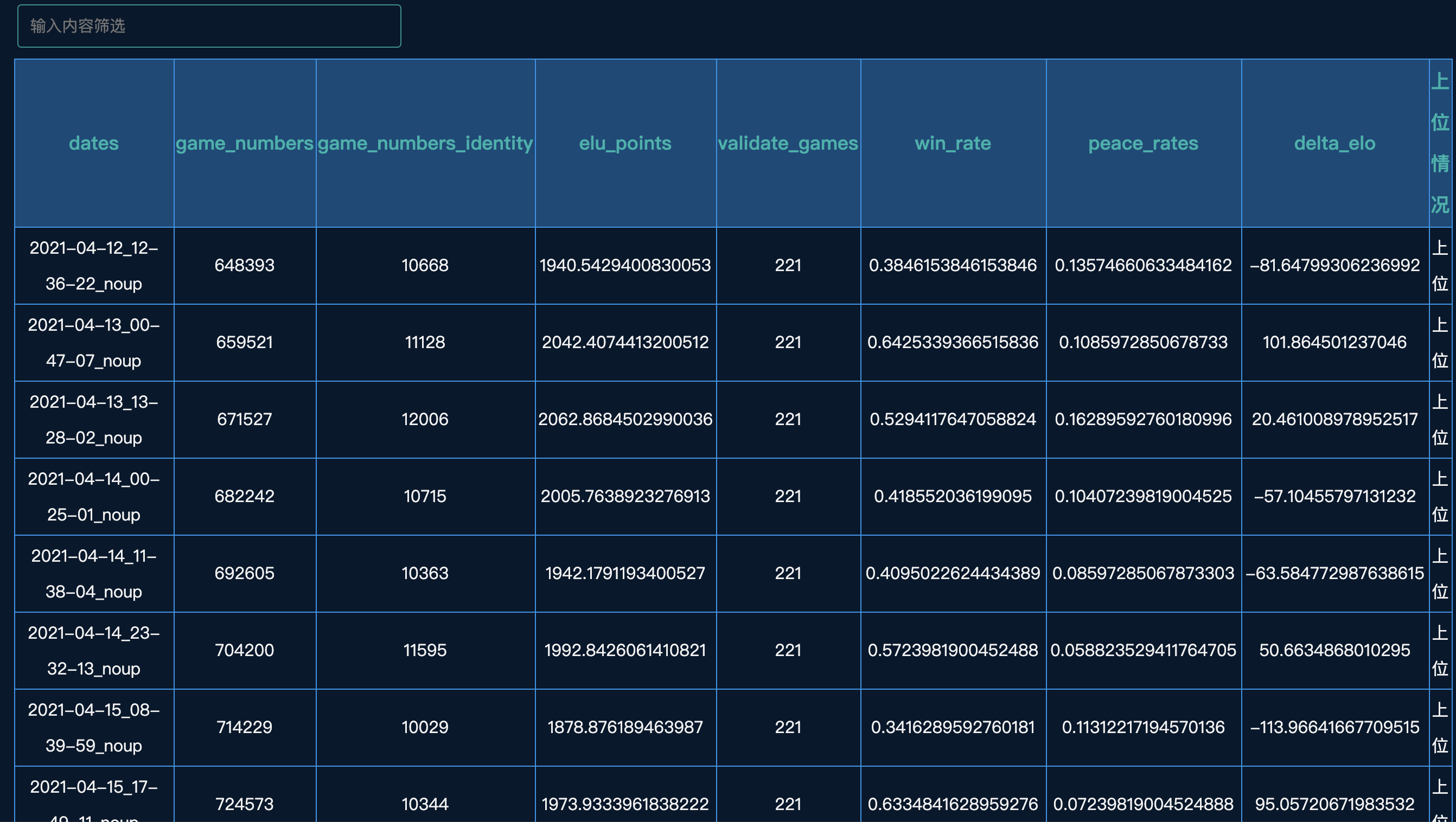Screen dimensions: 1456x822
Task: Click the delta_elo column header
Action: point(1334,144)
